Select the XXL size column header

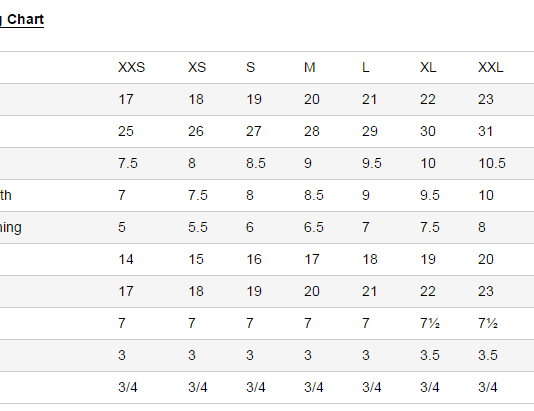(x=490, y=67)
